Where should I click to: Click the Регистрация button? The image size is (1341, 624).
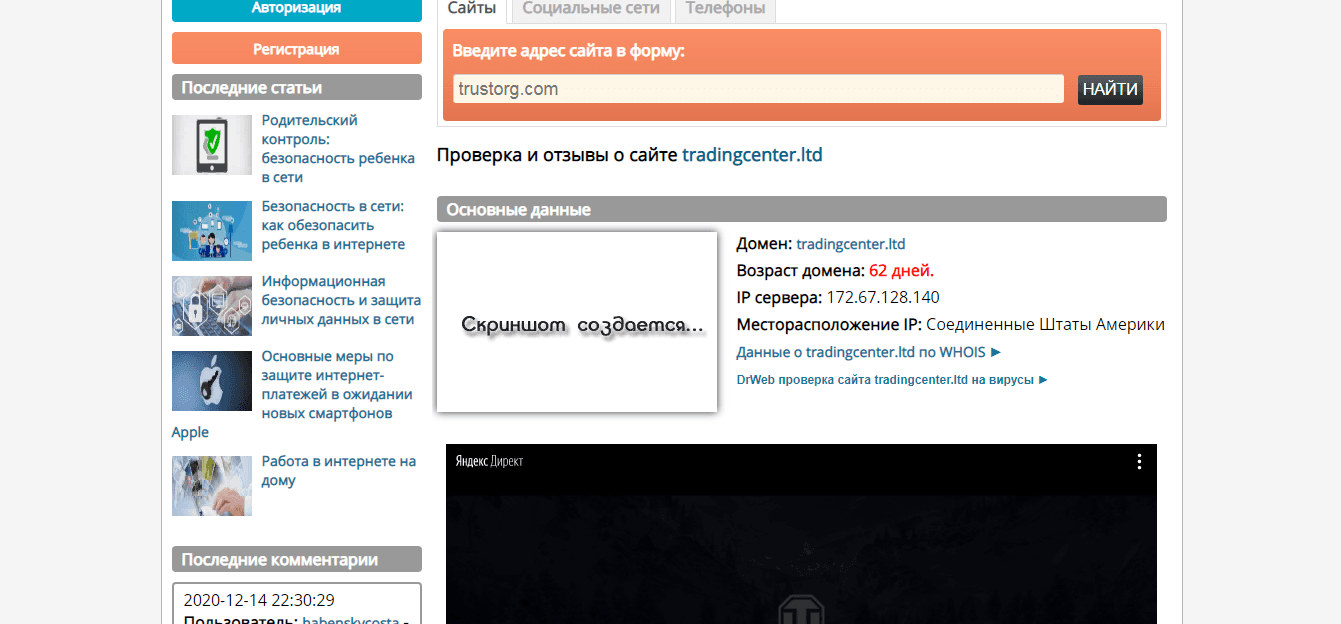[x=296, y=48]
